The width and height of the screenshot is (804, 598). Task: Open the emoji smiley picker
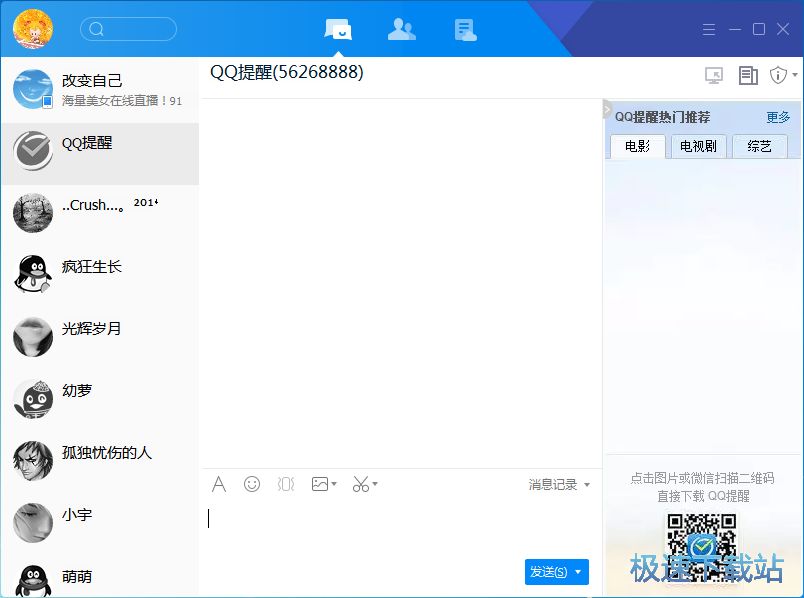252,484
